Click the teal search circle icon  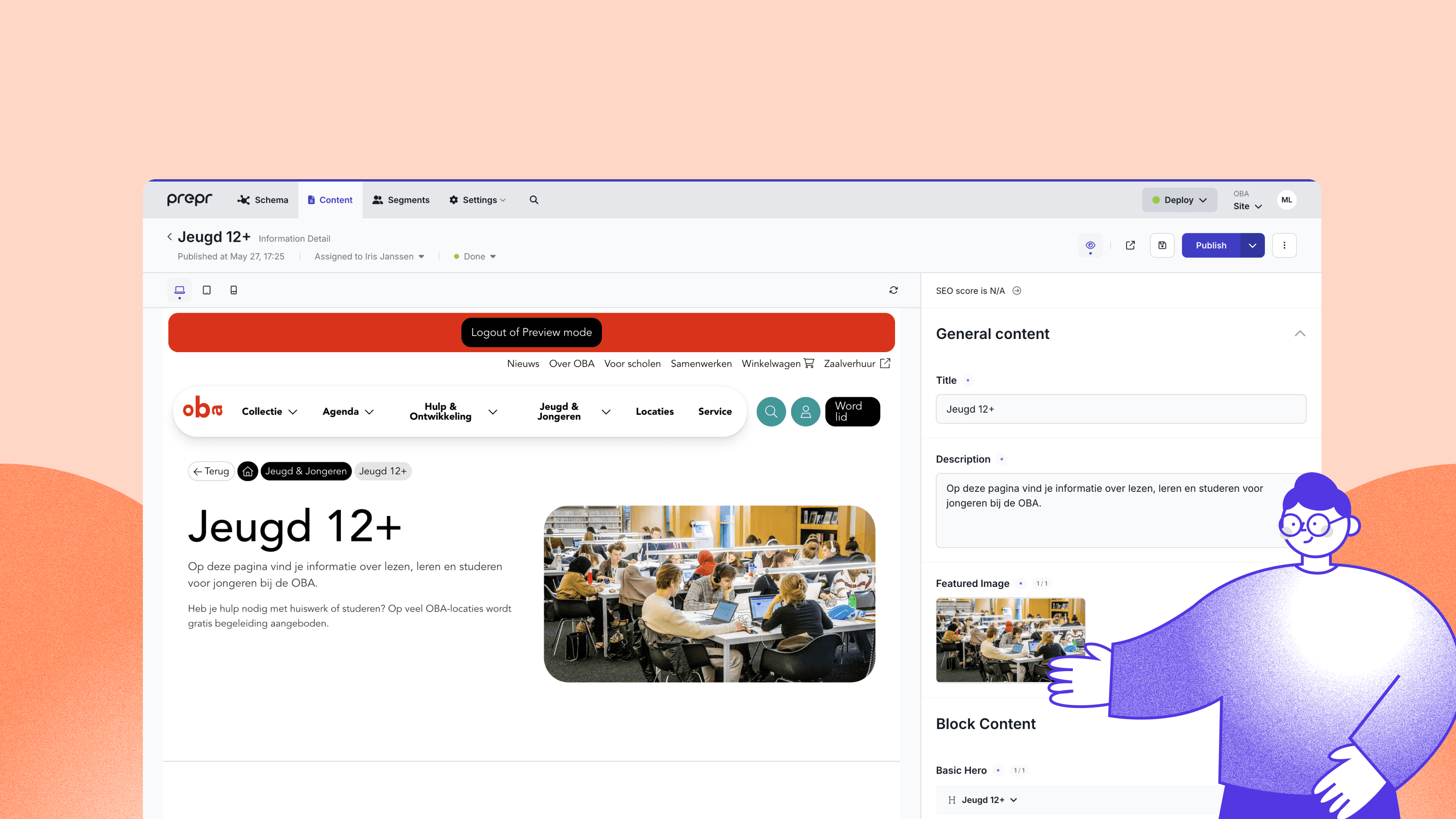[771, 411]
